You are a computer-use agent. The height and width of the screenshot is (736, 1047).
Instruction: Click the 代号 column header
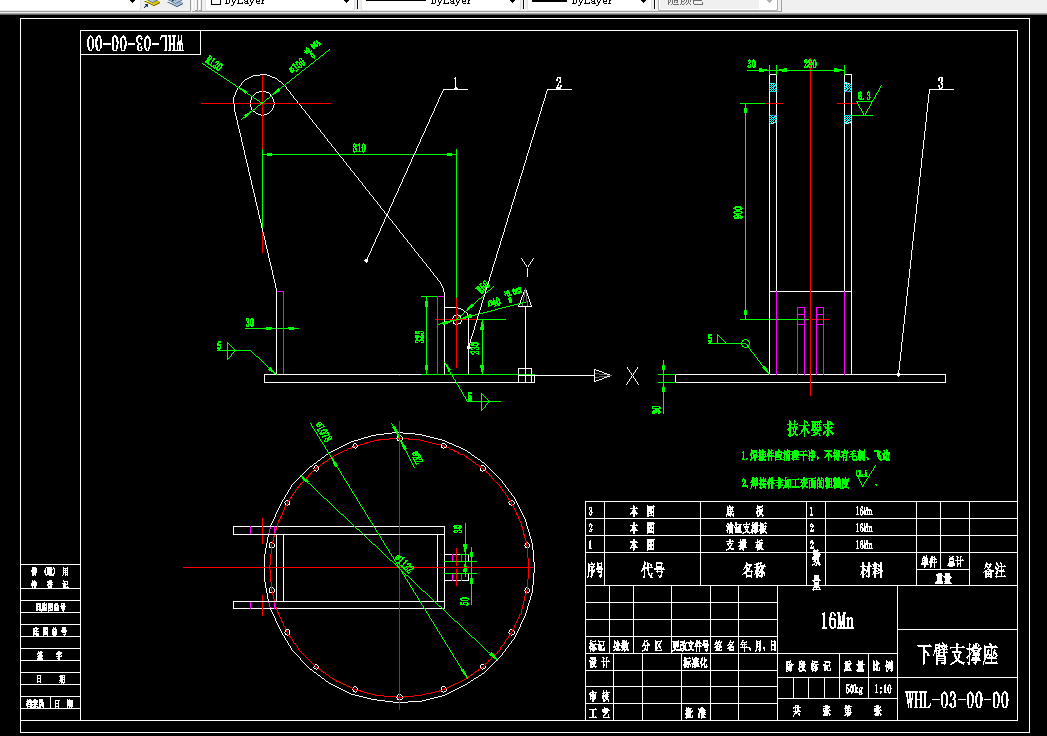[x=653, y=570]
